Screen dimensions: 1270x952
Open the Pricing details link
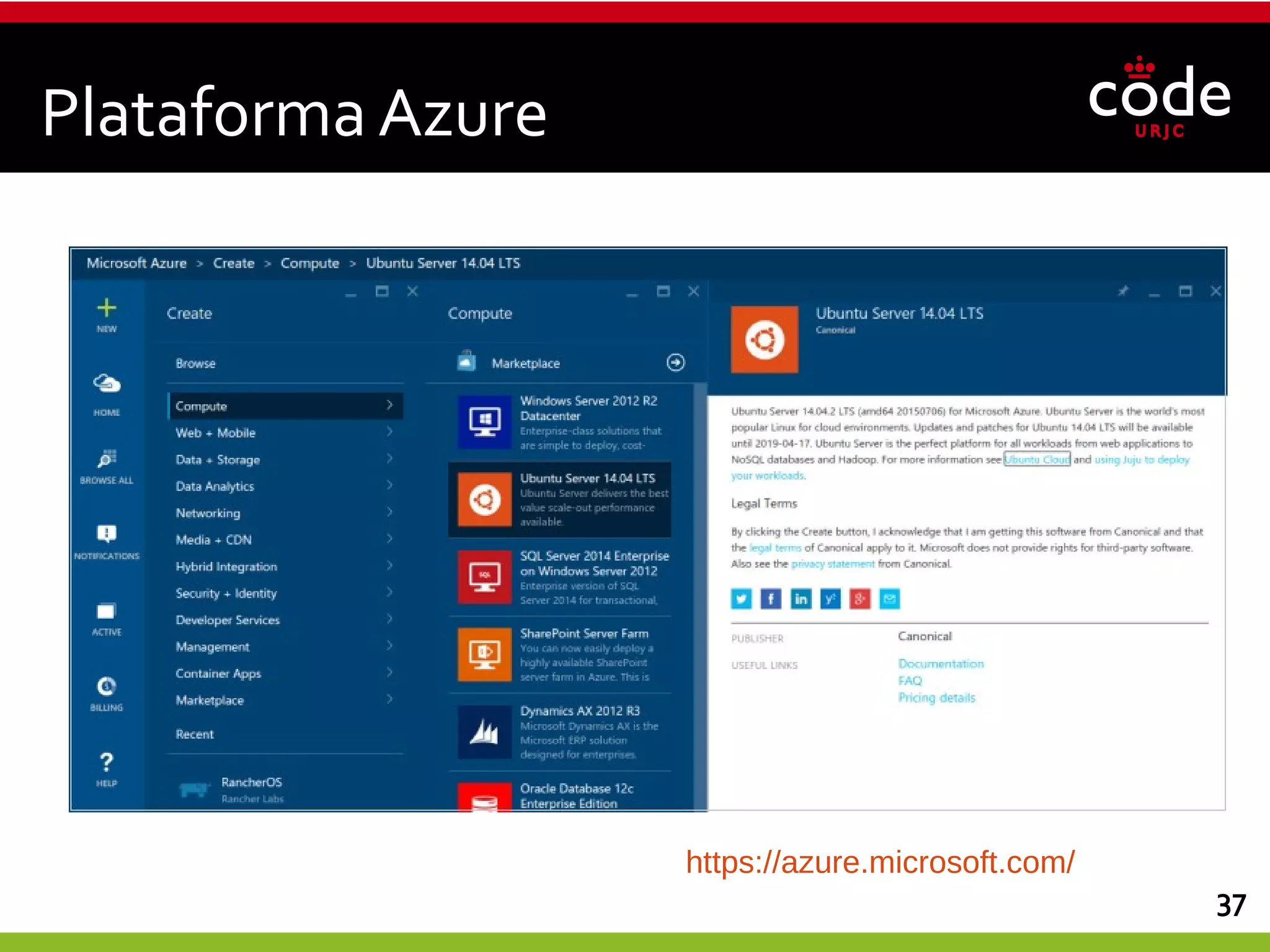coord(936,698)
